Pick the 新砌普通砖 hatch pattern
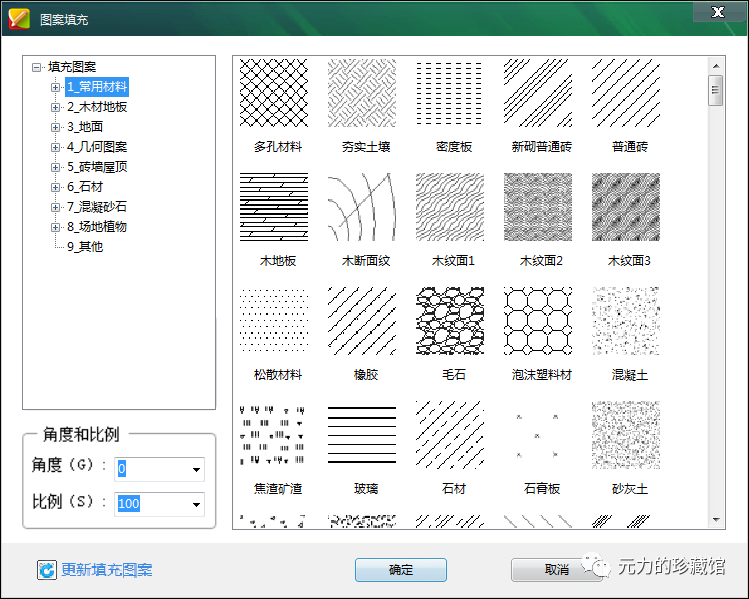 click(537, 93)
